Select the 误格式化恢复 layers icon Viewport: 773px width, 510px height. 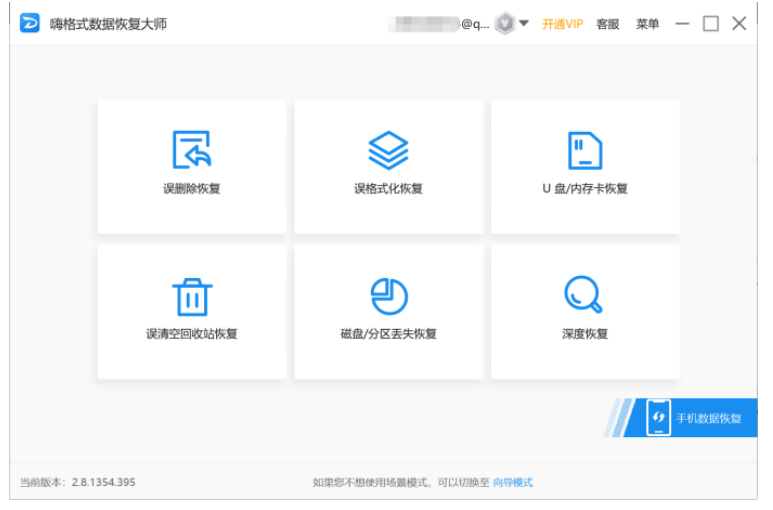(388, 150)
